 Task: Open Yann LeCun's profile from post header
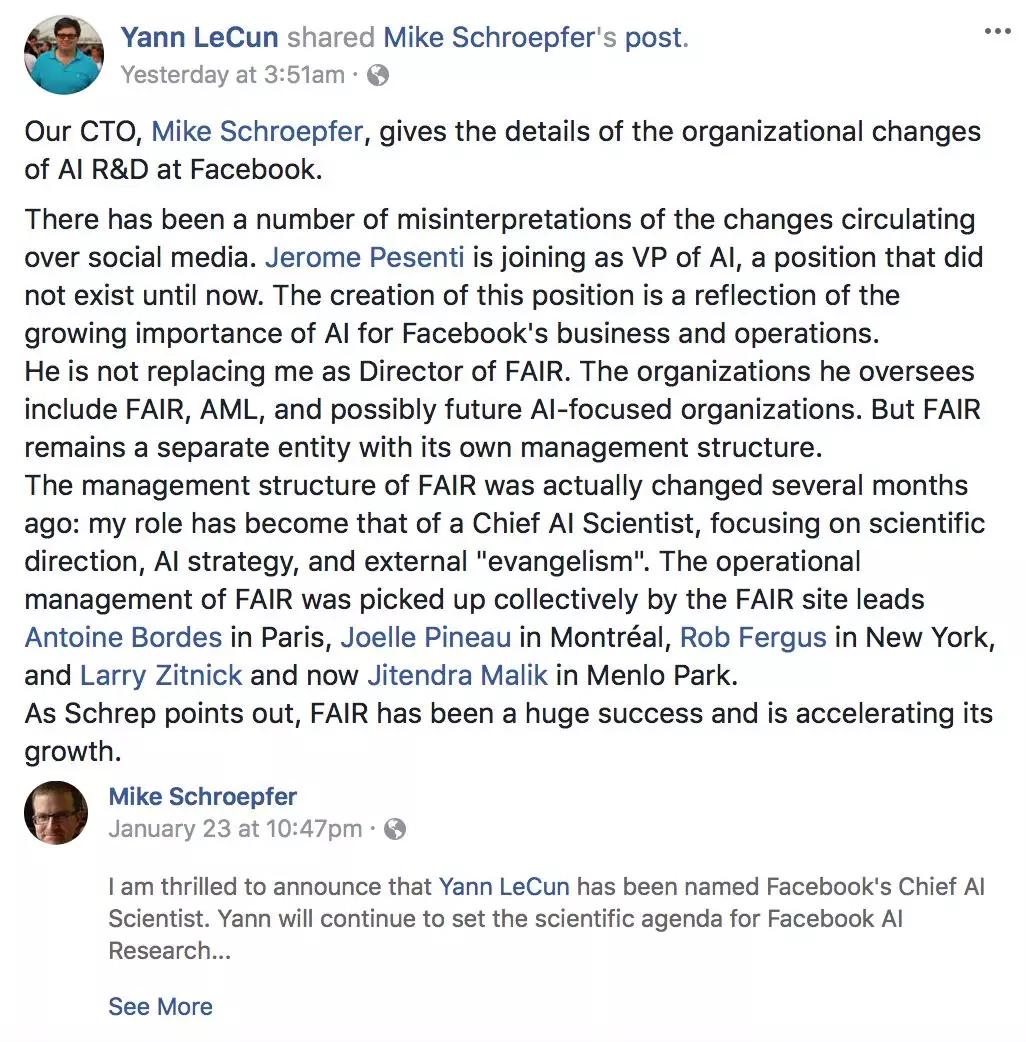[199, 38]
